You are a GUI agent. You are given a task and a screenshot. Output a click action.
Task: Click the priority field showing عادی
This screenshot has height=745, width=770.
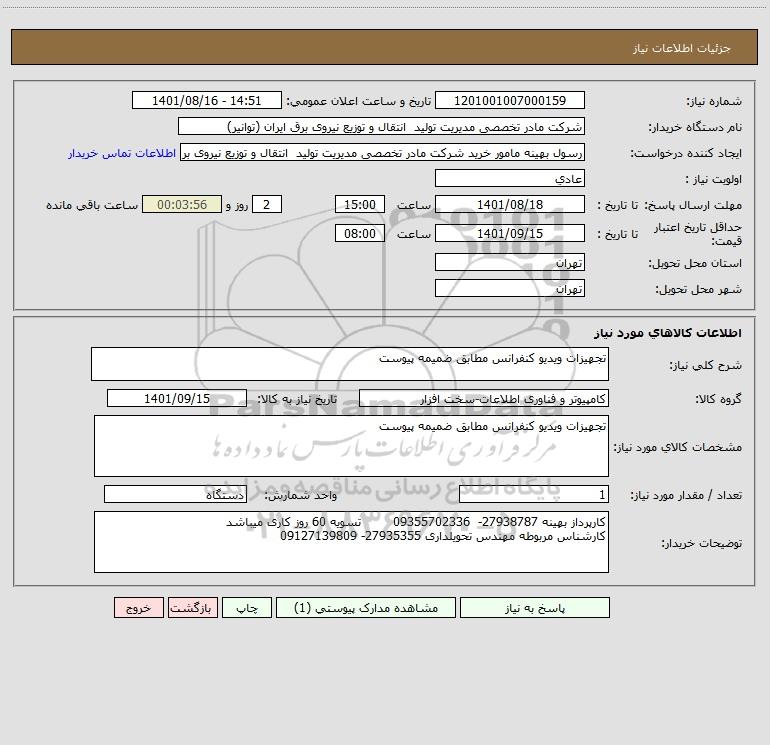click(510, 179)
